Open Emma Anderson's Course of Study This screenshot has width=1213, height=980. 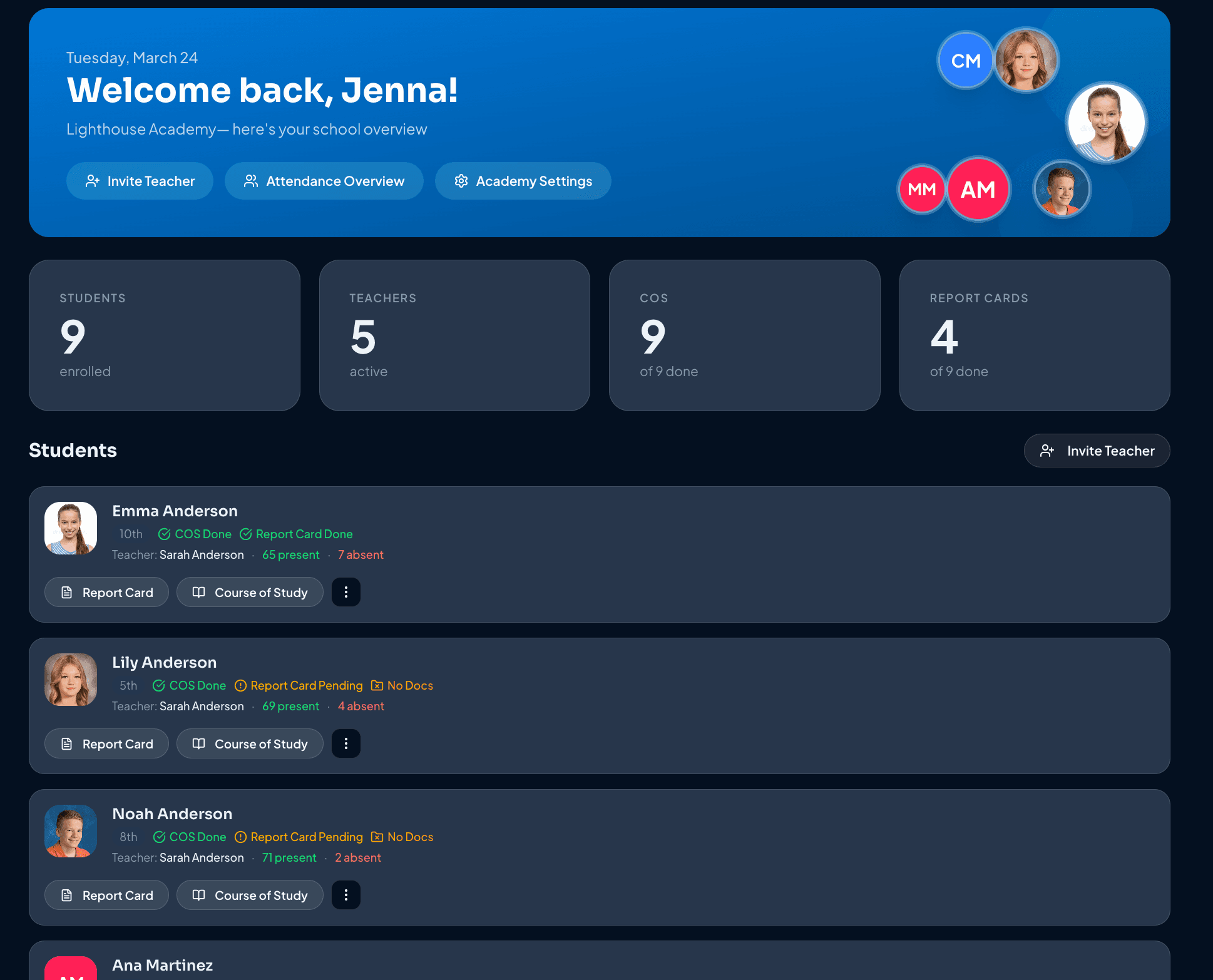[x=250, y=592]
